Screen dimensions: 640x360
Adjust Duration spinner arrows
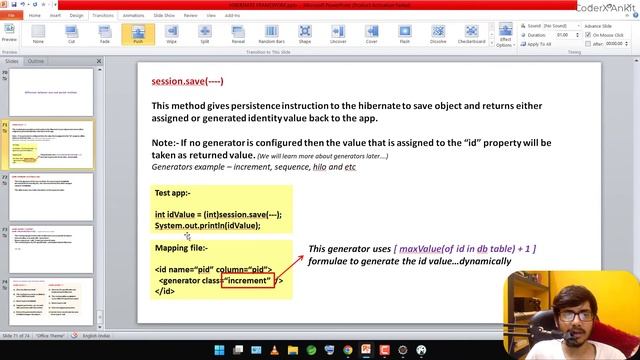click(x=577, y=35)
